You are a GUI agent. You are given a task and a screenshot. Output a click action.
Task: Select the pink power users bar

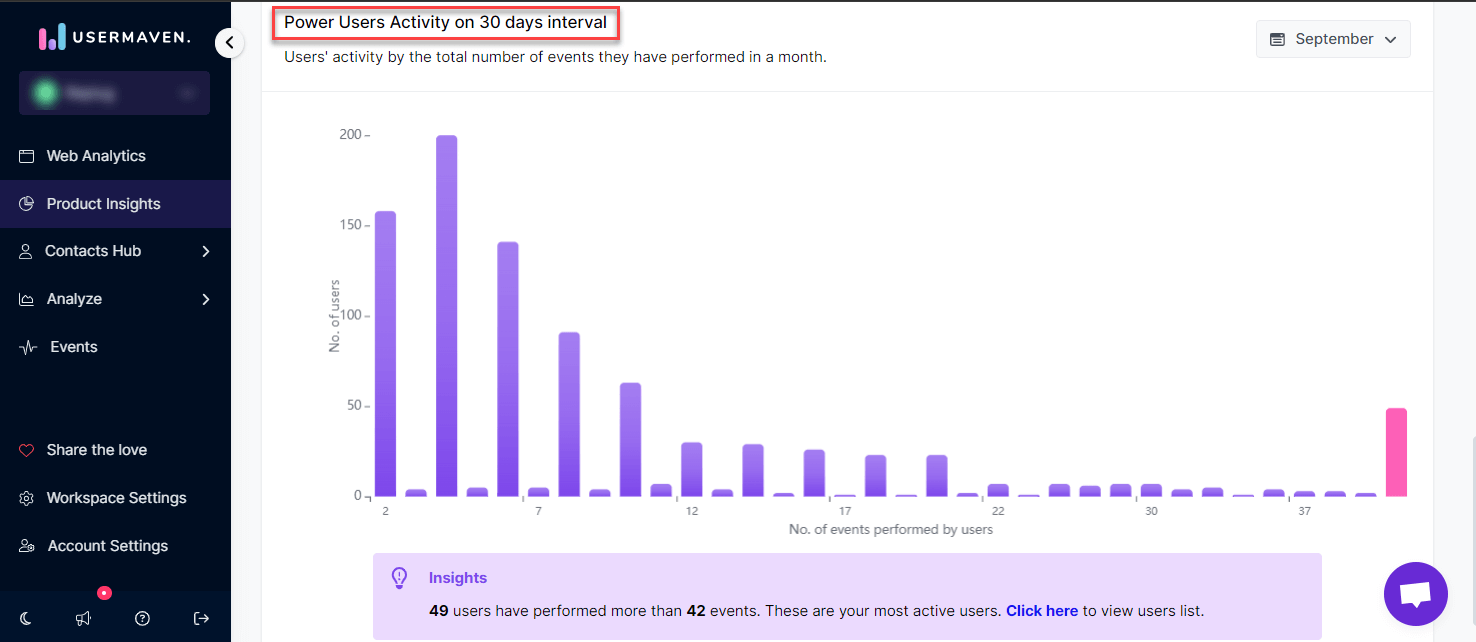(1397, 450)
